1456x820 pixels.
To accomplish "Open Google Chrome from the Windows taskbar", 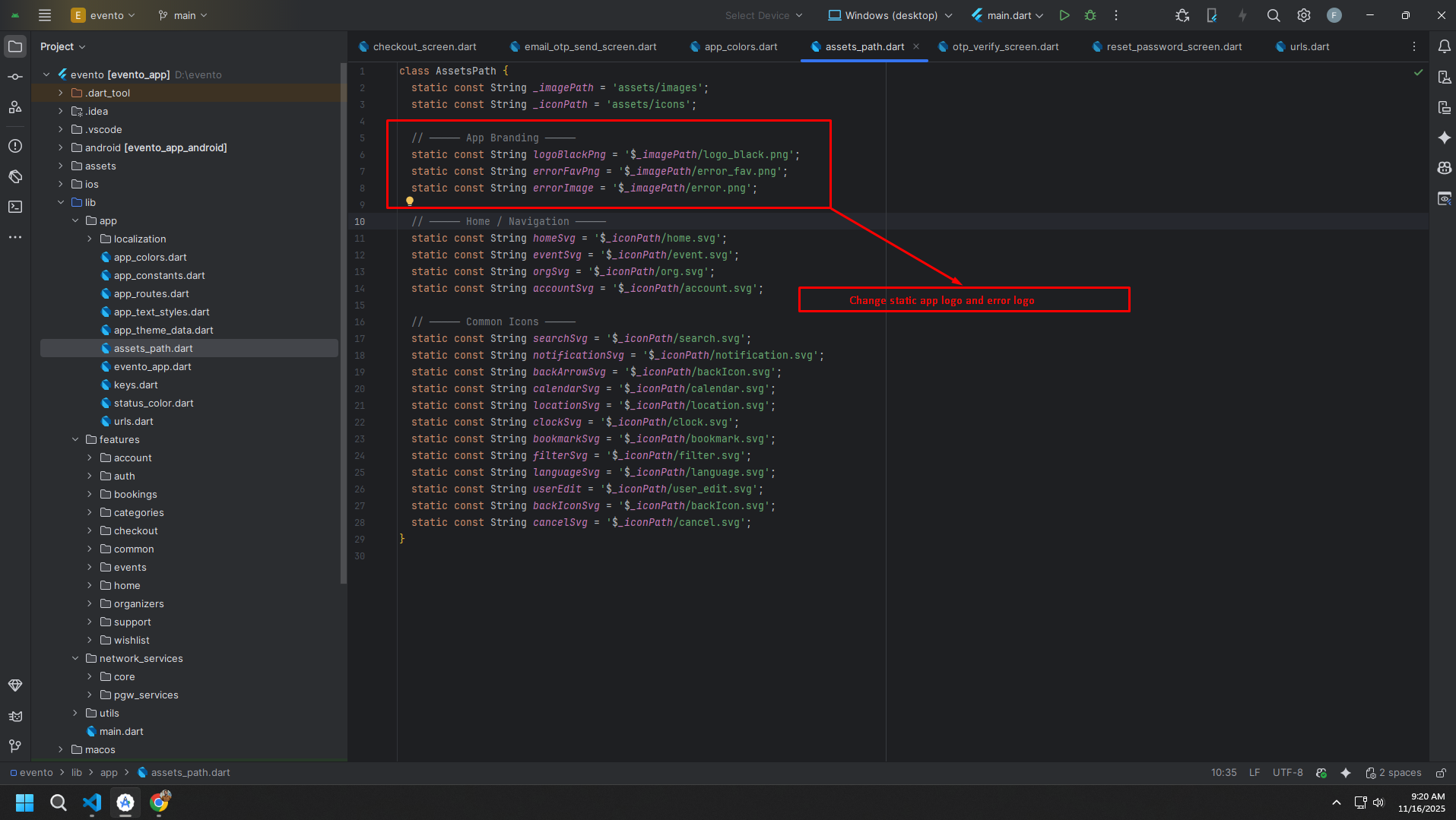I will (x=159, y=803).
